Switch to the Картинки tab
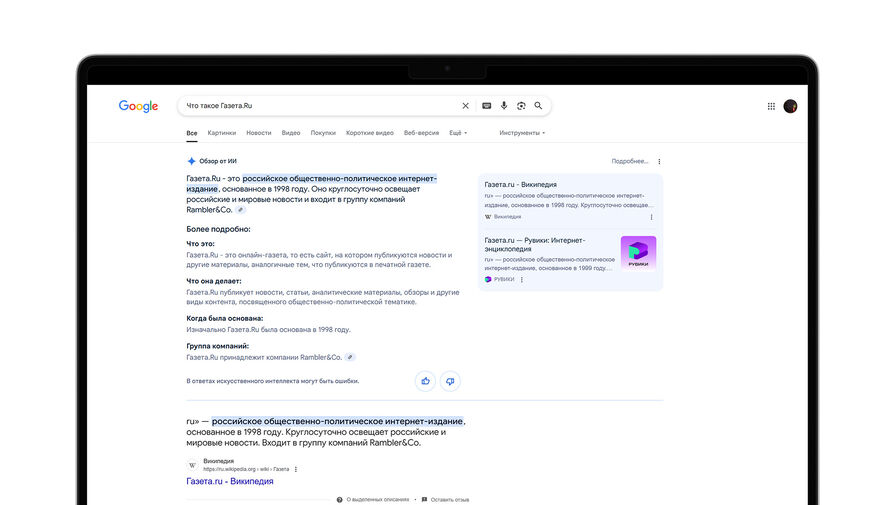Image resolution: width=895 pixels, height=505 pixels. coord(221,133)
